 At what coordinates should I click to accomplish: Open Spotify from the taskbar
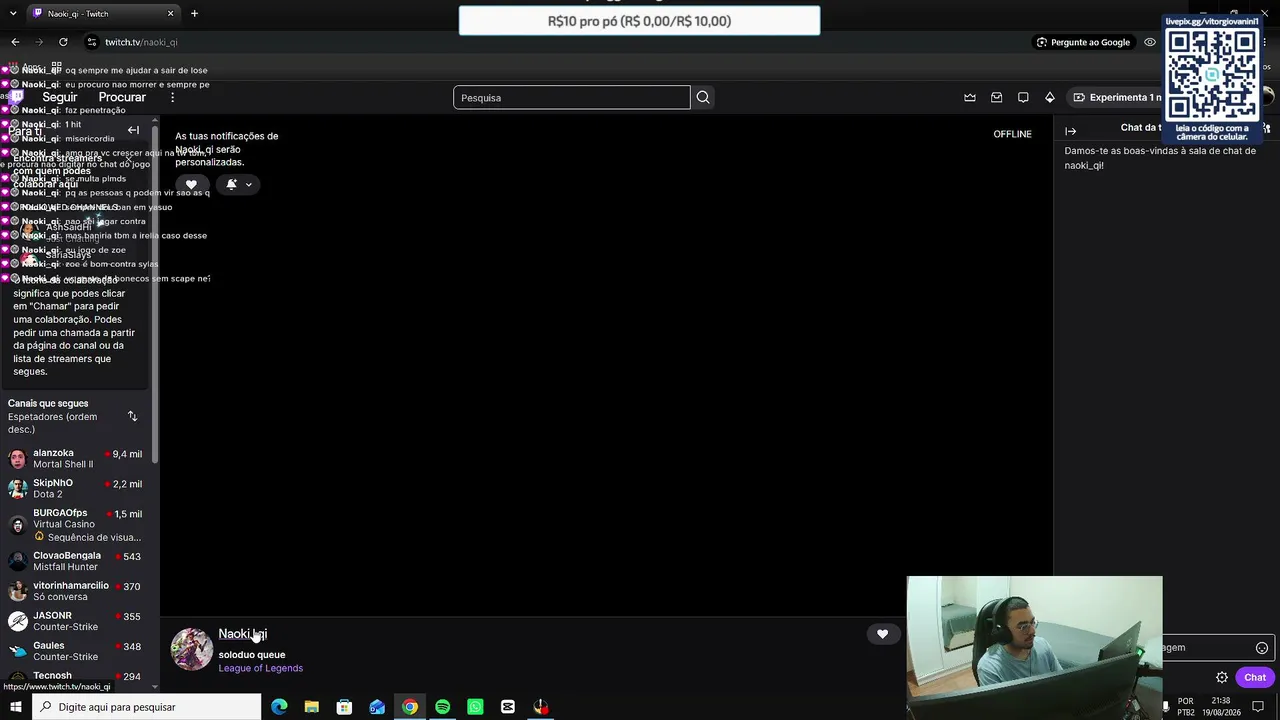click(x=442, y=707)
